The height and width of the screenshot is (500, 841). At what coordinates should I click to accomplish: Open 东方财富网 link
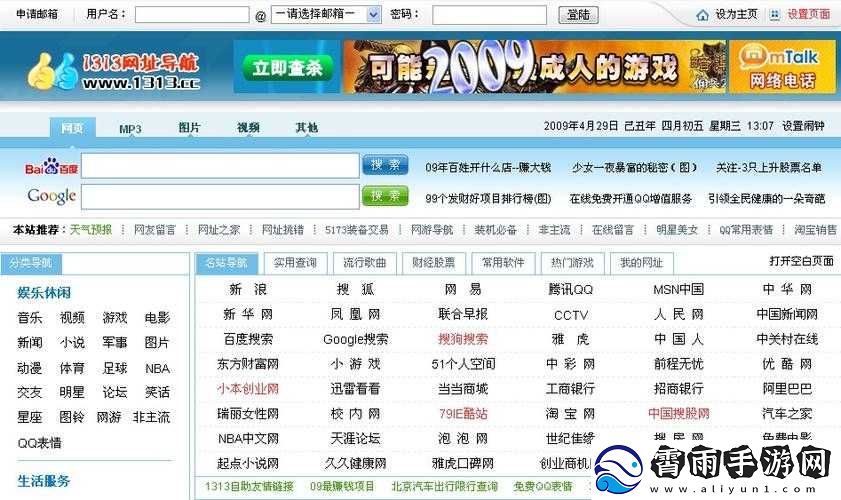248,364
